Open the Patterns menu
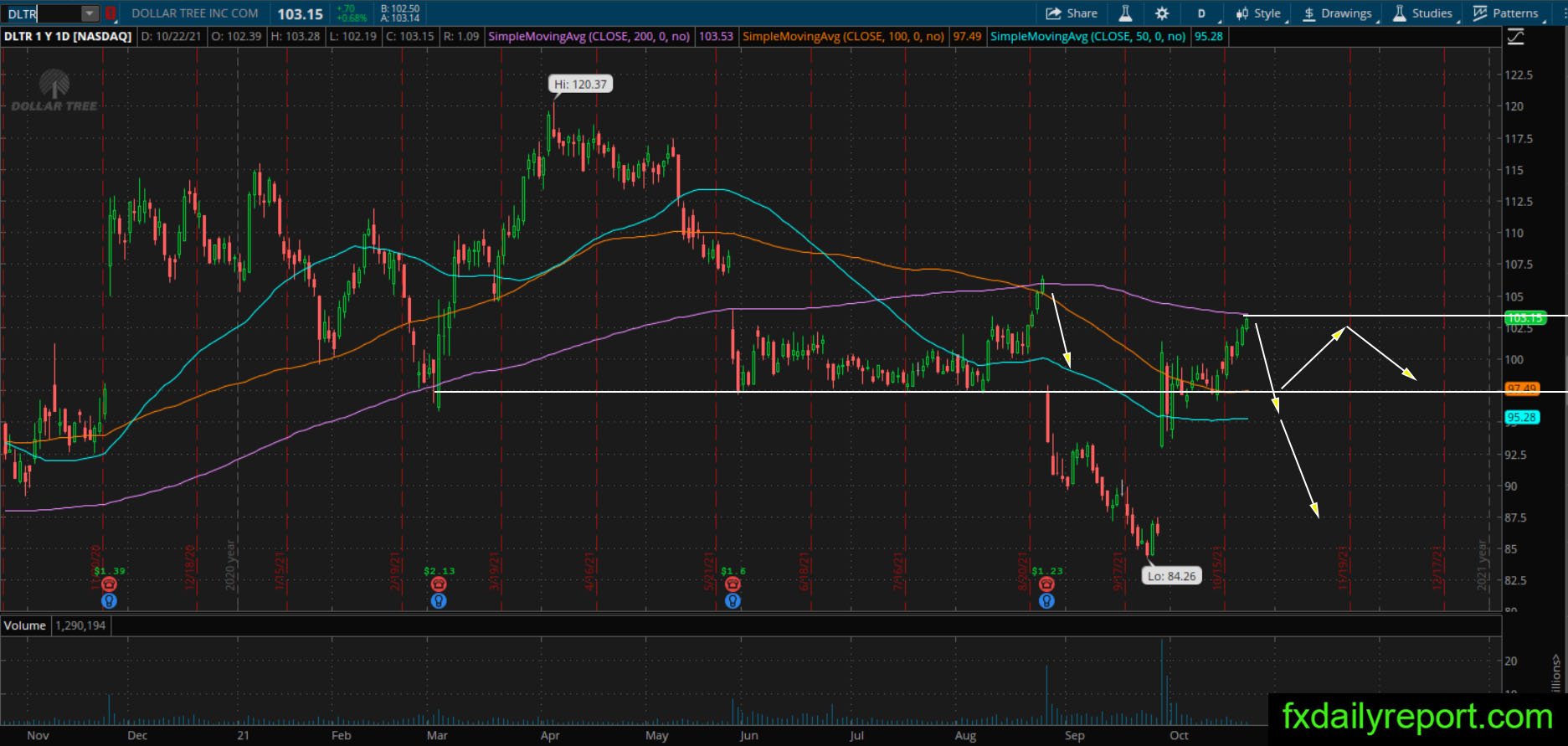 point(1506,13)
